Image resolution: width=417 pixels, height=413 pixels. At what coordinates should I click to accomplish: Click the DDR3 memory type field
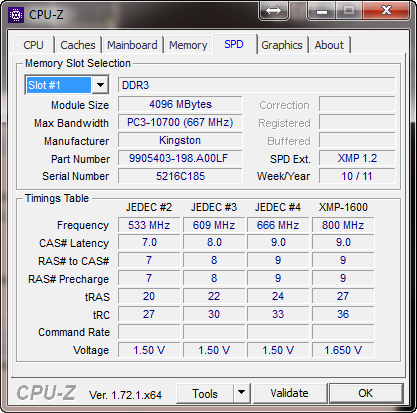click(x=257, y=85)
